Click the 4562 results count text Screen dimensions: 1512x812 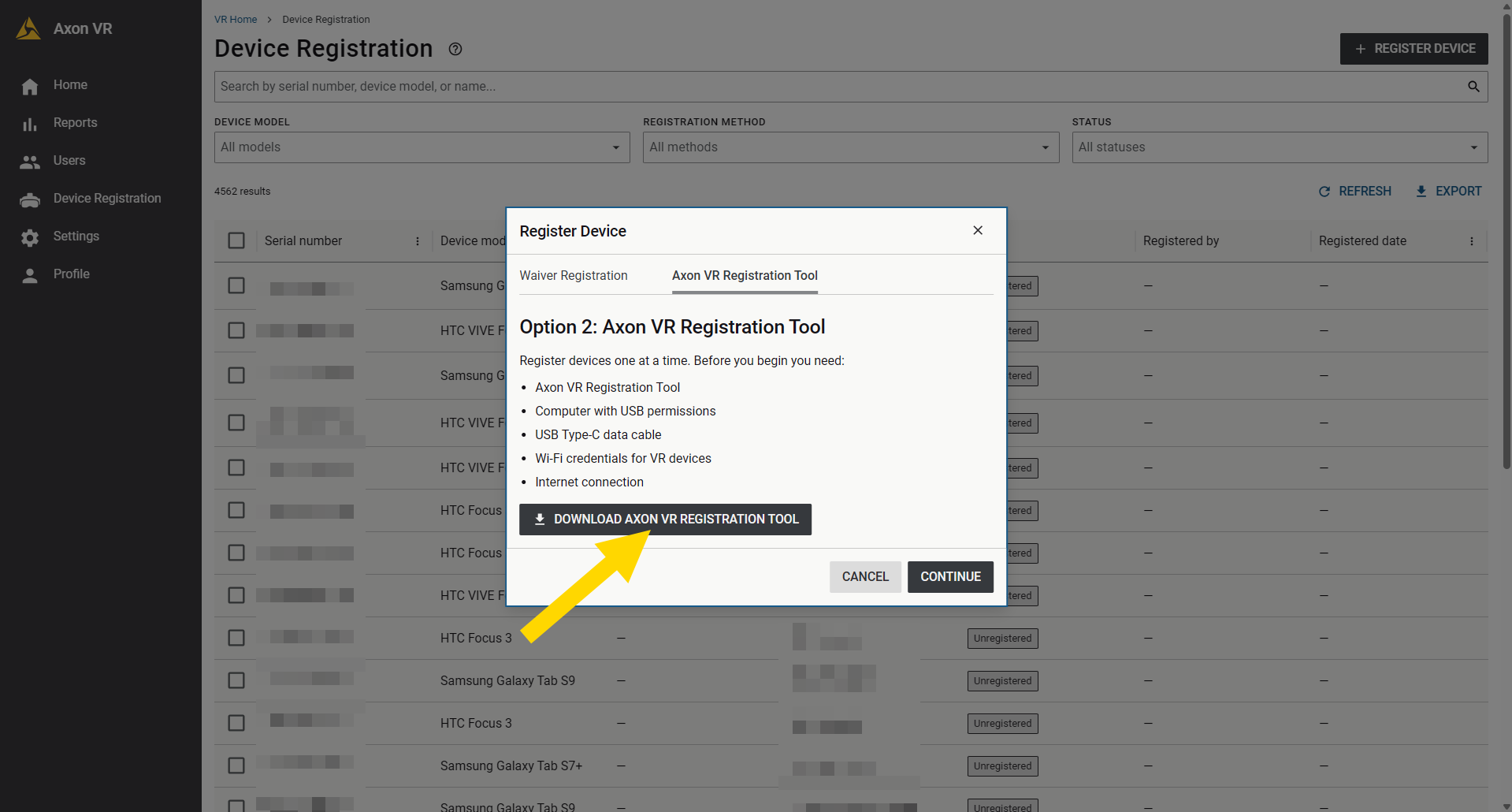click(x=242, y=192)
